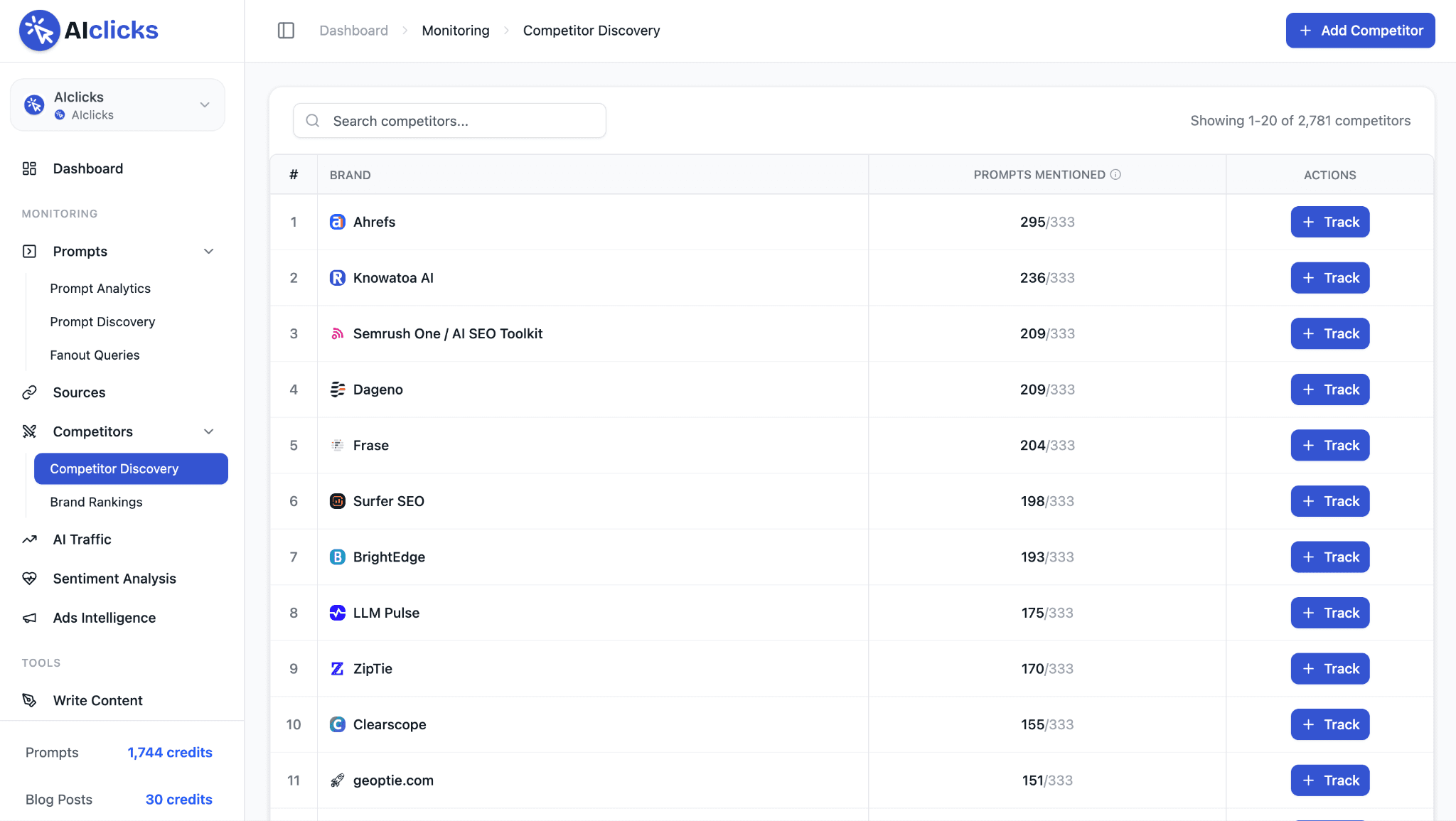Track the geoptie.com competitor

pos(1330,780)
